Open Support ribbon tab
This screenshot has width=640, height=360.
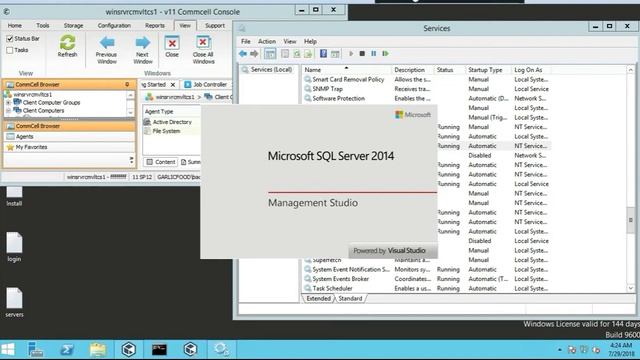(215, 25)
